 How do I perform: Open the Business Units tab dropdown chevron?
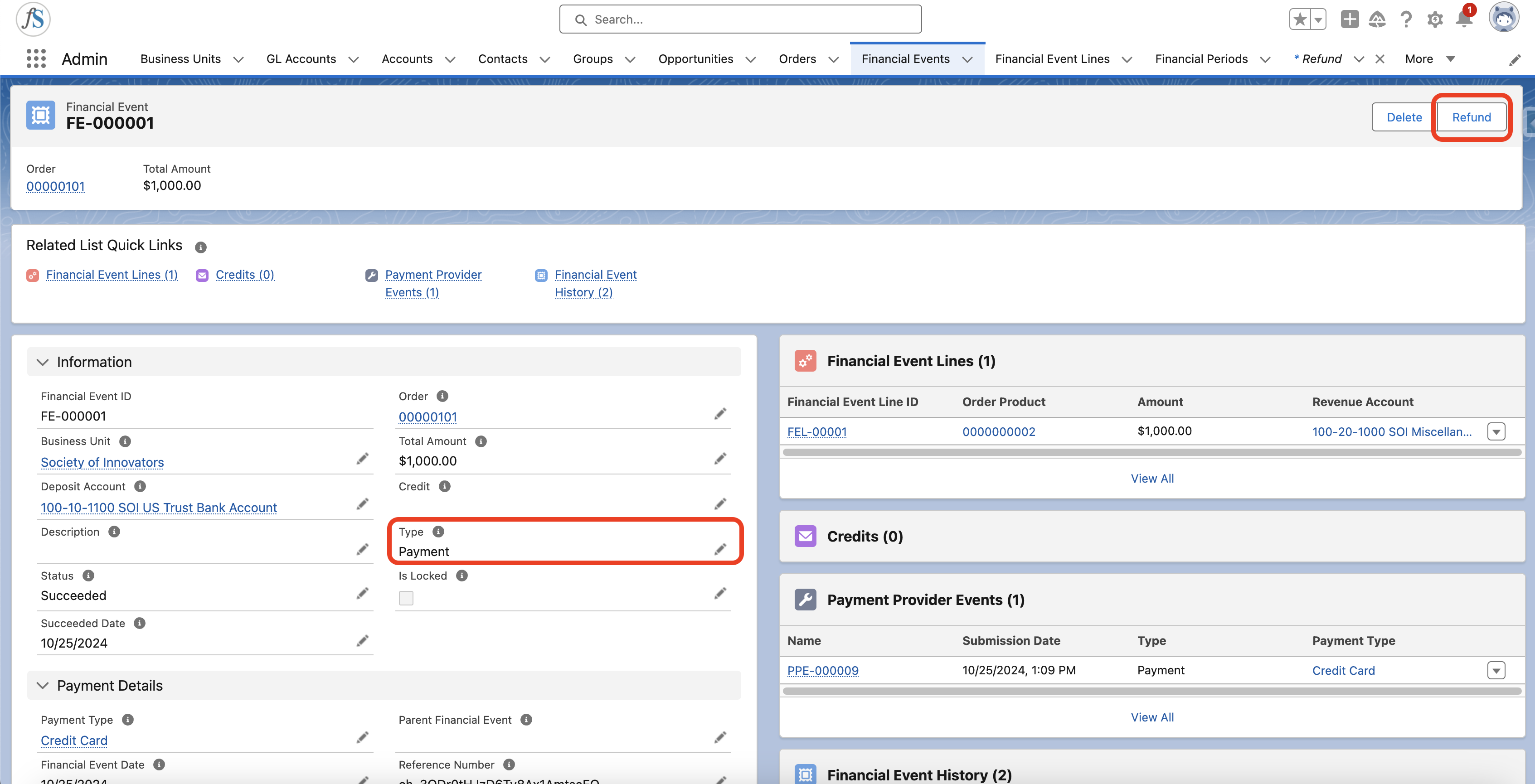(238, 59)
